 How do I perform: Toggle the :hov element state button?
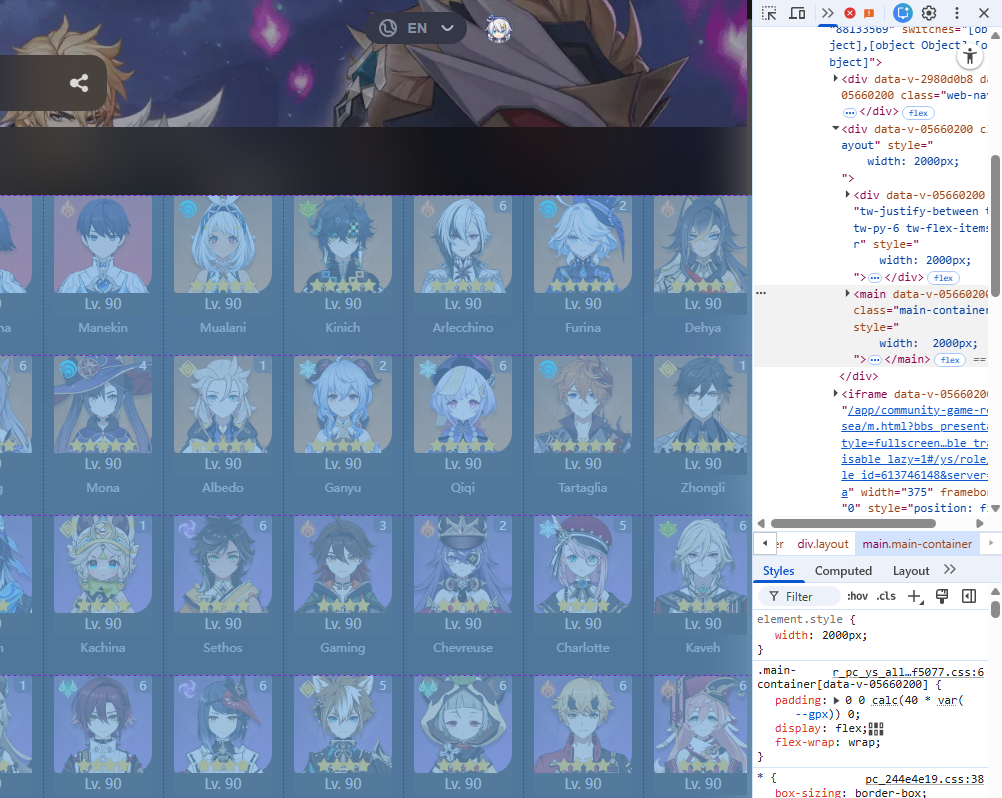857,596
